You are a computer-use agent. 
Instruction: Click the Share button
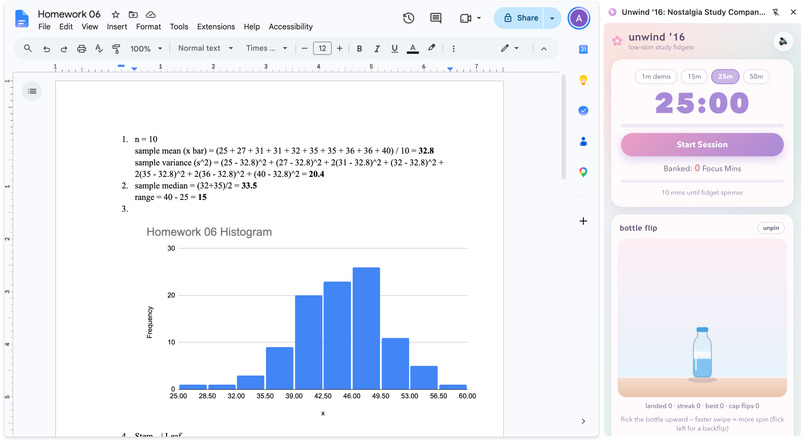(520, 18)
